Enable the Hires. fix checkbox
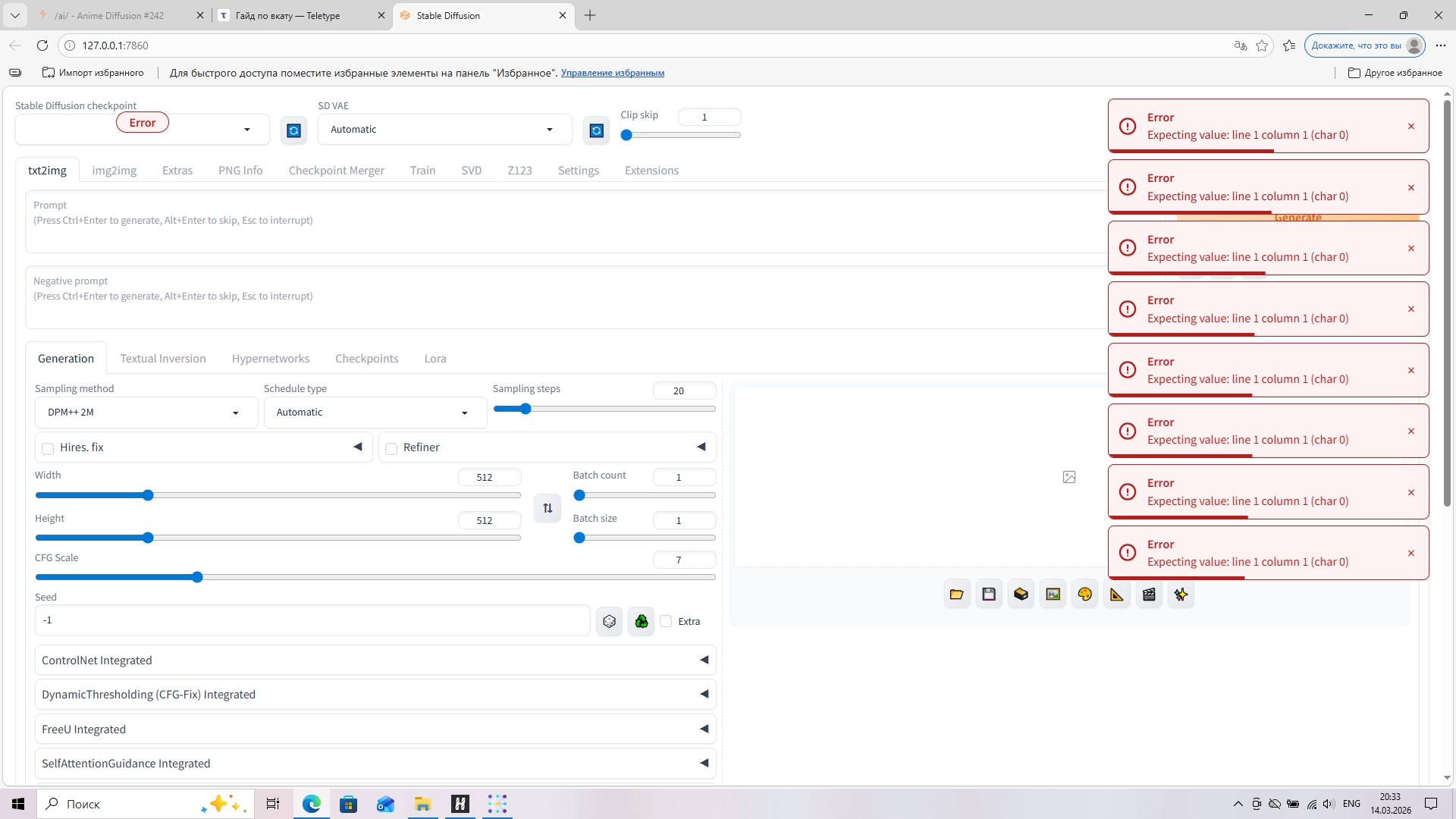 pyautogui.click(x=48, y=449)
